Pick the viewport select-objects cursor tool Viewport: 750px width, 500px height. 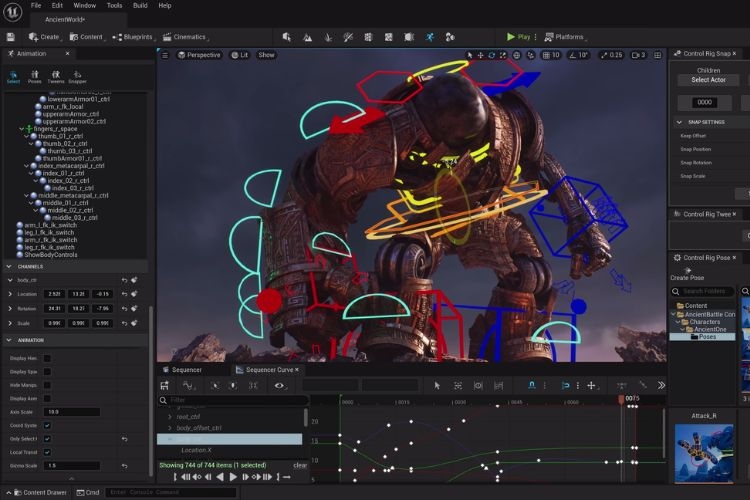tap(469, 55)
